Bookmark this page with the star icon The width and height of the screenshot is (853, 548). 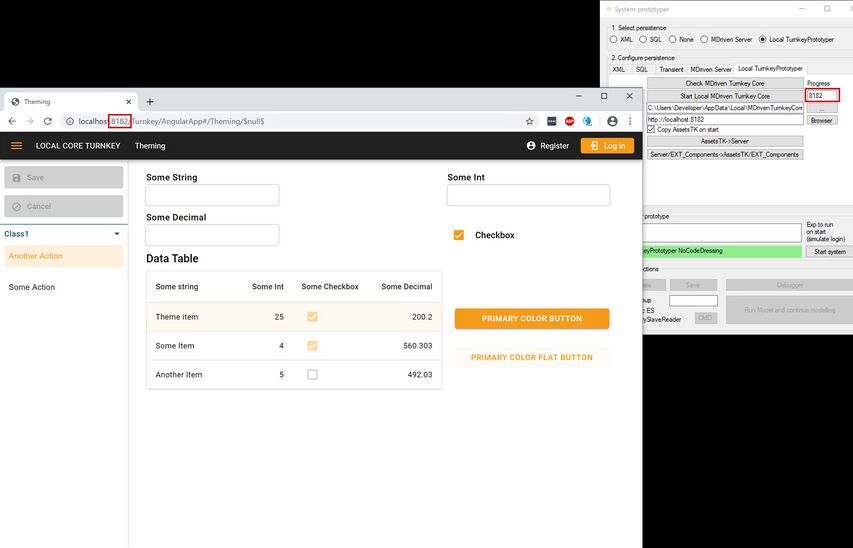[x=529, y=121]
